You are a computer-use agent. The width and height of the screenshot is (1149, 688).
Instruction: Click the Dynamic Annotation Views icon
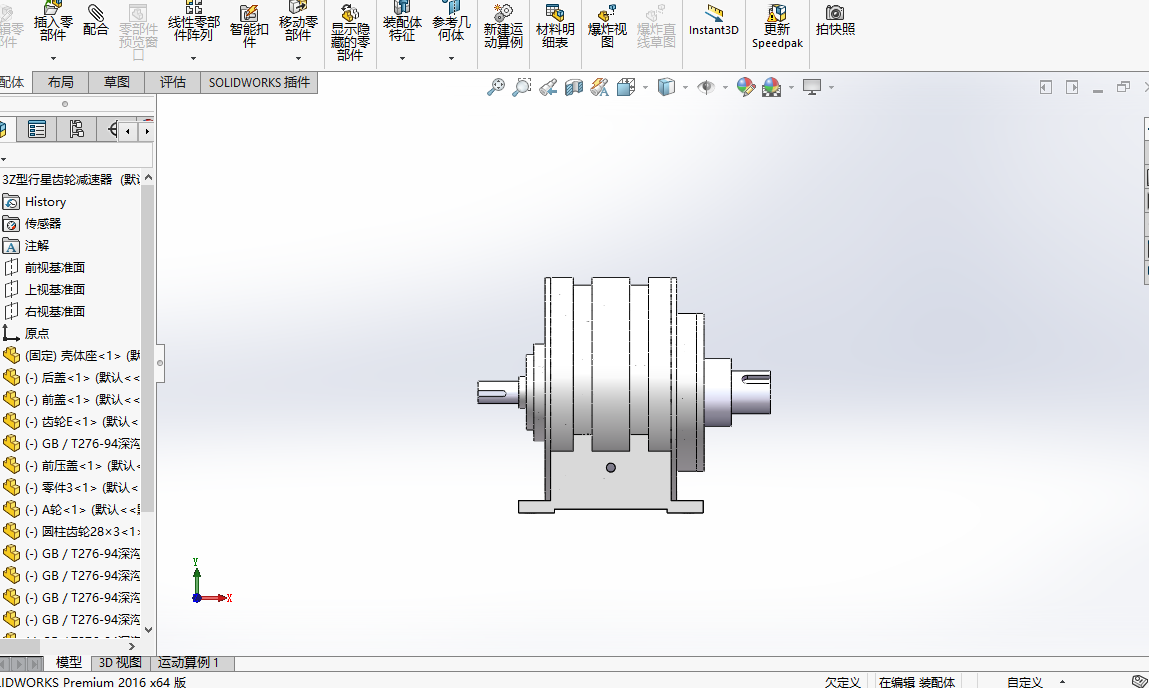599,87
